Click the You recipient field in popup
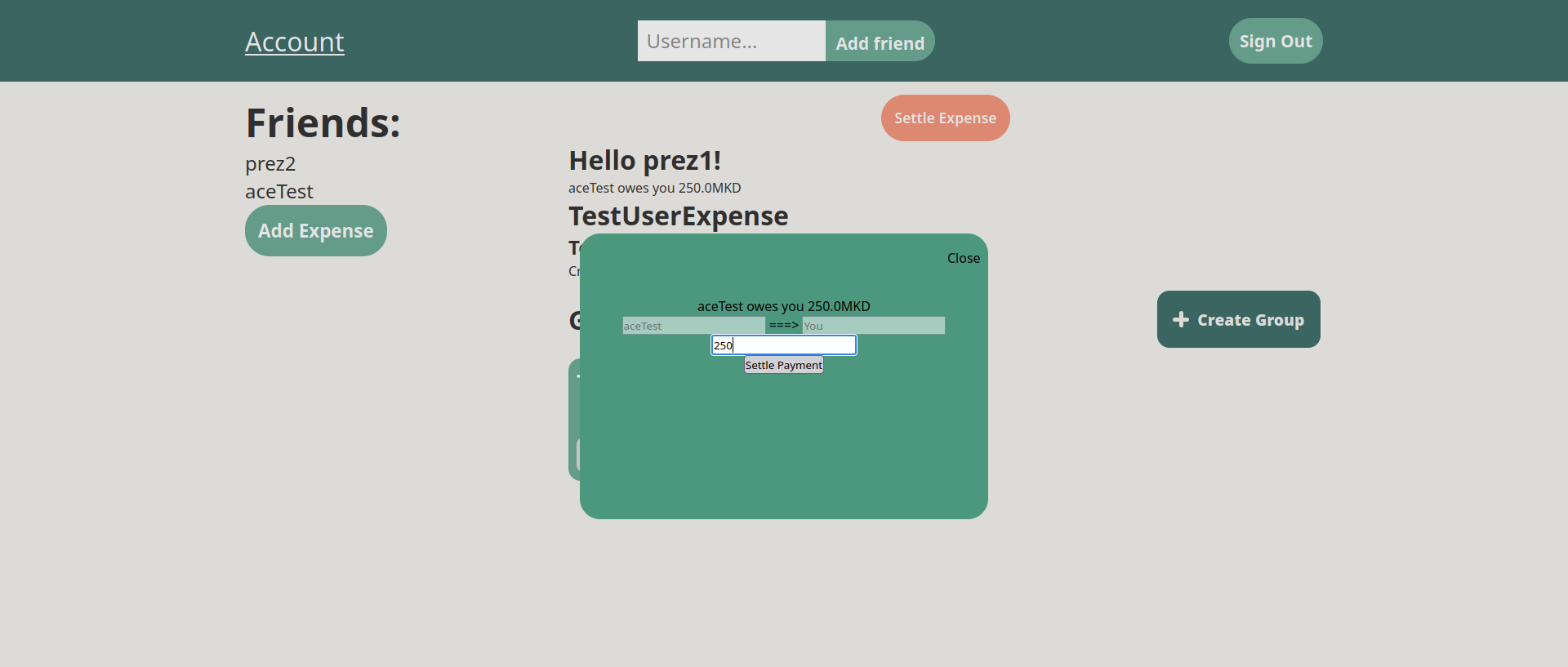 (x=873, y=326)
